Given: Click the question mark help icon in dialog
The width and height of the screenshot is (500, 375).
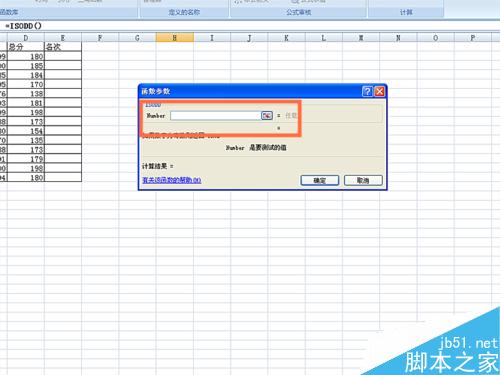Looking at the screenshot, I should tap(367, 91).
